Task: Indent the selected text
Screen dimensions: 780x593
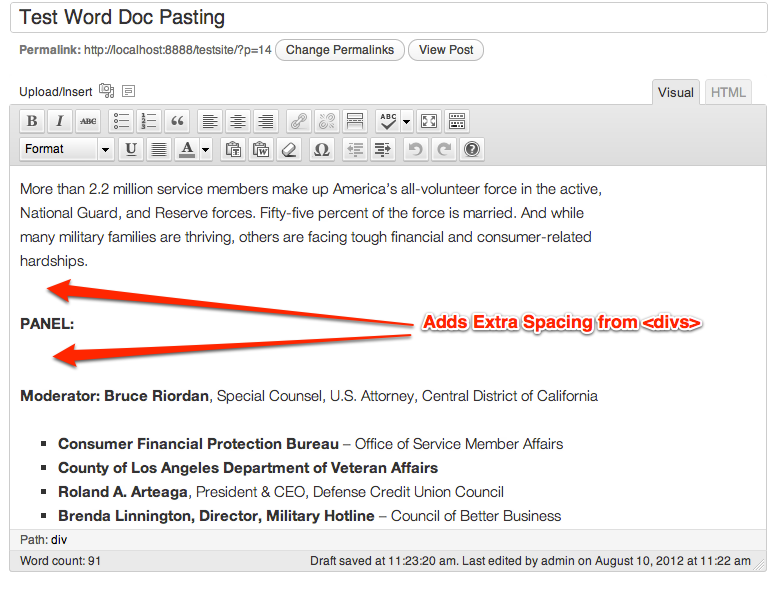Action: pyautogui.click(x=383, y=149)
